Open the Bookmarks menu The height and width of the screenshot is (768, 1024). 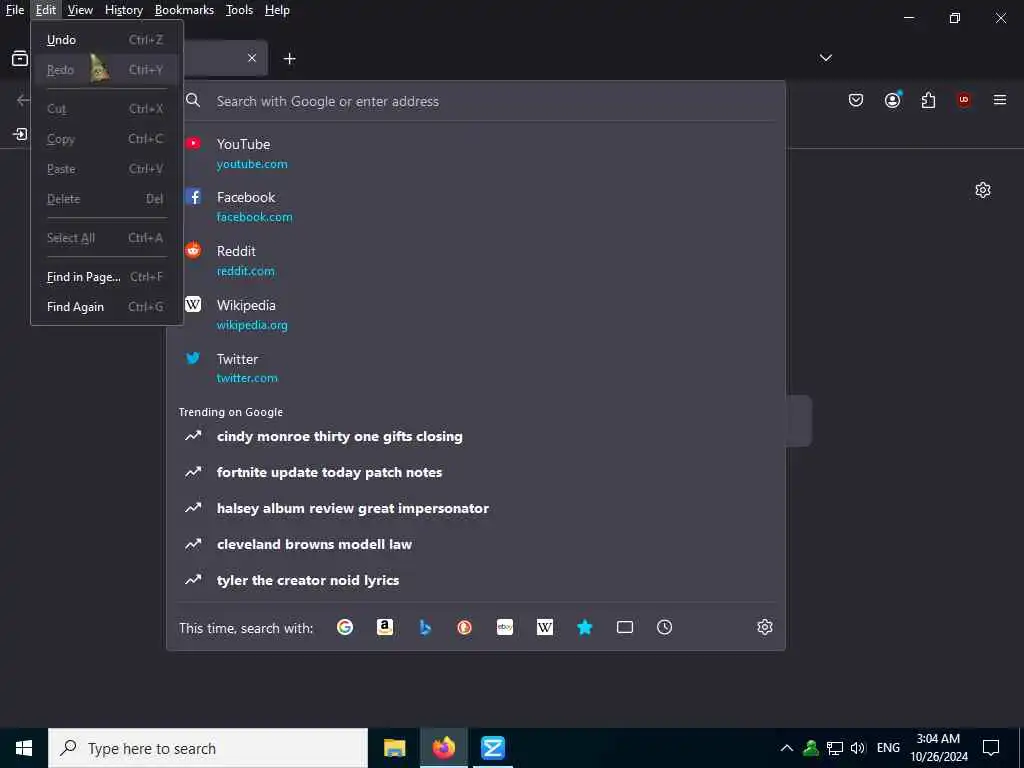184,10
